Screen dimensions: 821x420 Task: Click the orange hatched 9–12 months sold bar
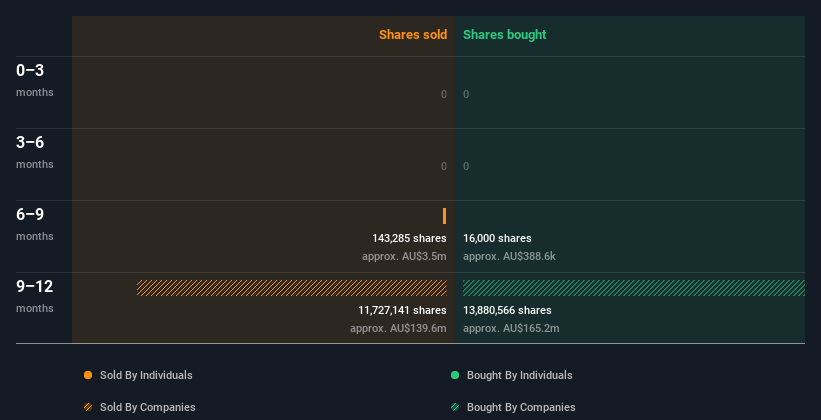(292, 288)
